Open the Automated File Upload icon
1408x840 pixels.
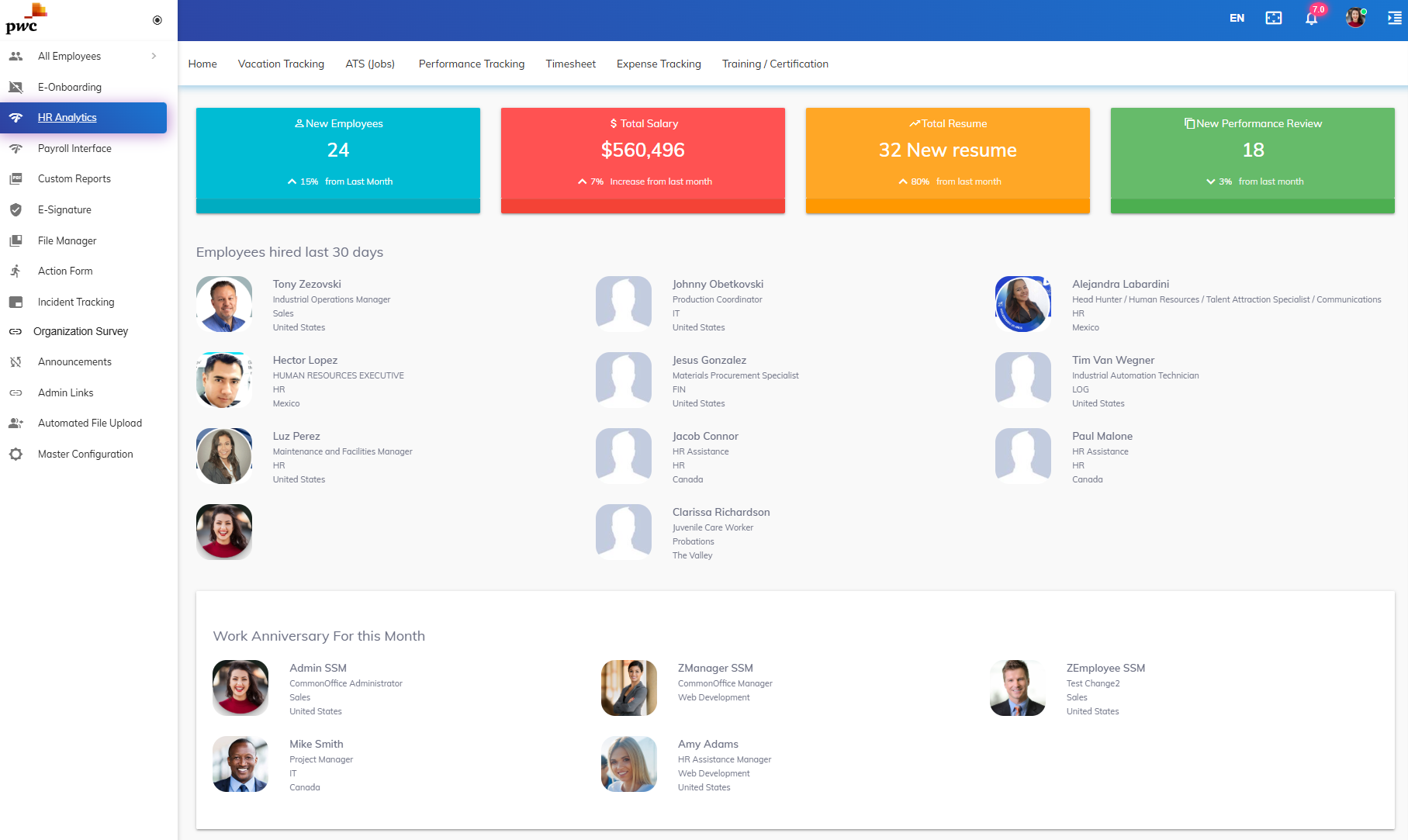point(17,423)
